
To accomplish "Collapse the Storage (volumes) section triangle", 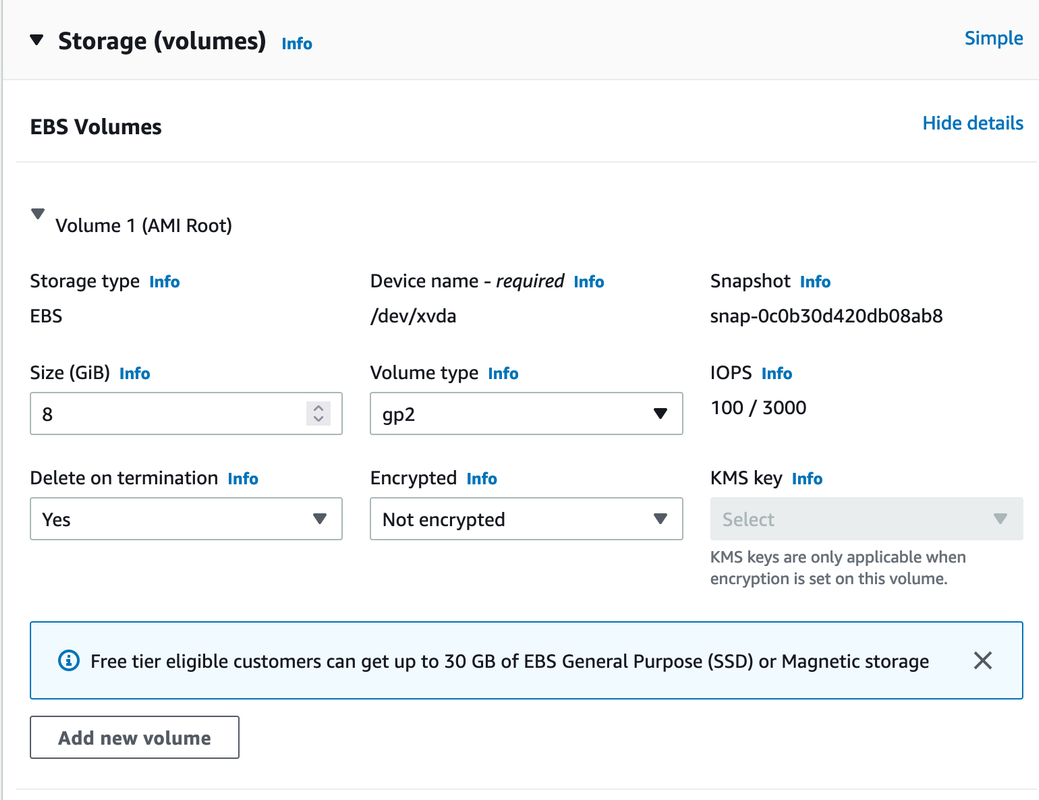I will click(37, 41).
